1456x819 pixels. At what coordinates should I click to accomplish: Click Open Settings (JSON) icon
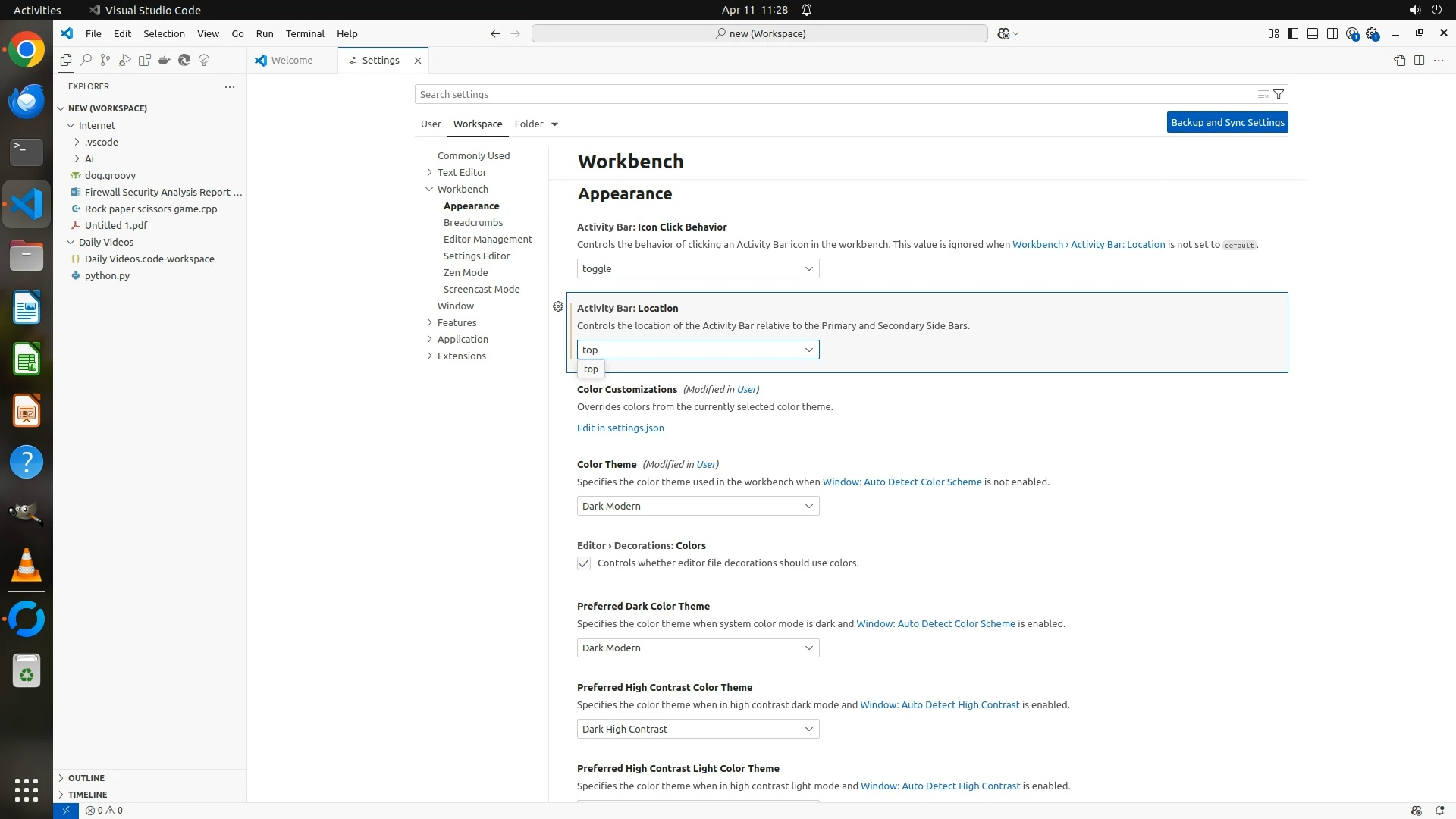[1399, 60]
